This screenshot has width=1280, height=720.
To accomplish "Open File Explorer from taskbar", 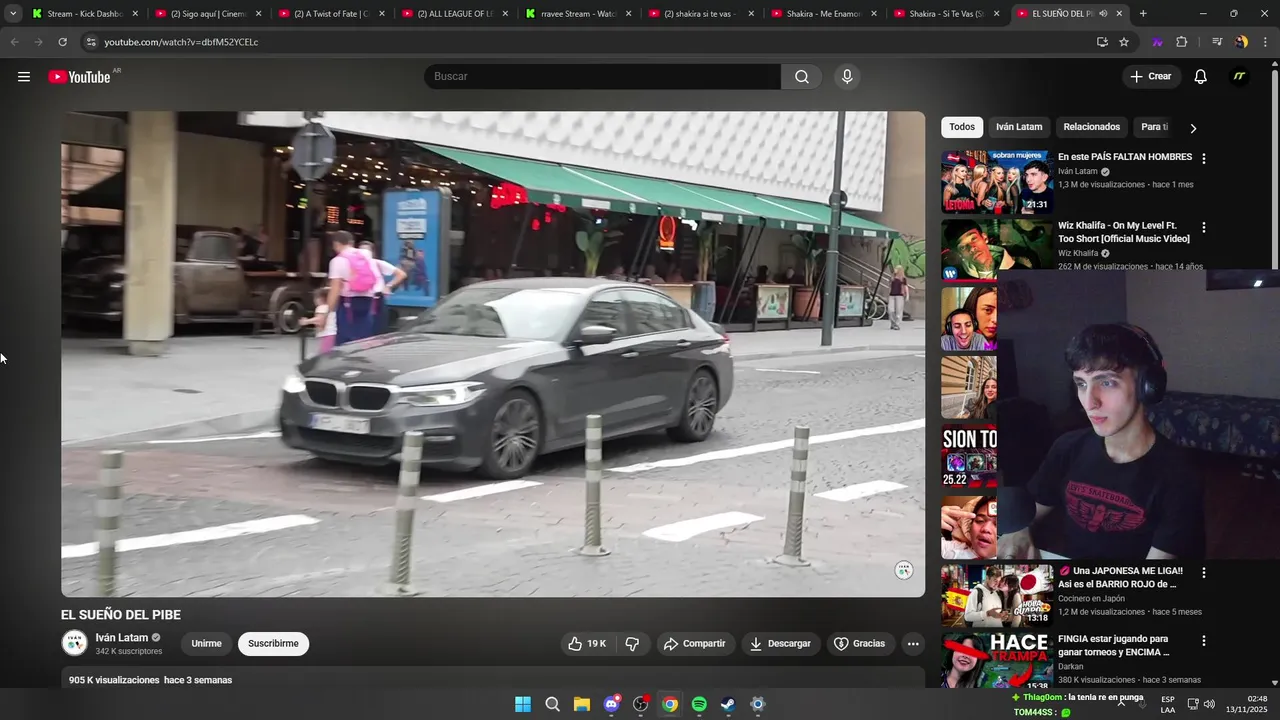I will click(x=581, y=704).
